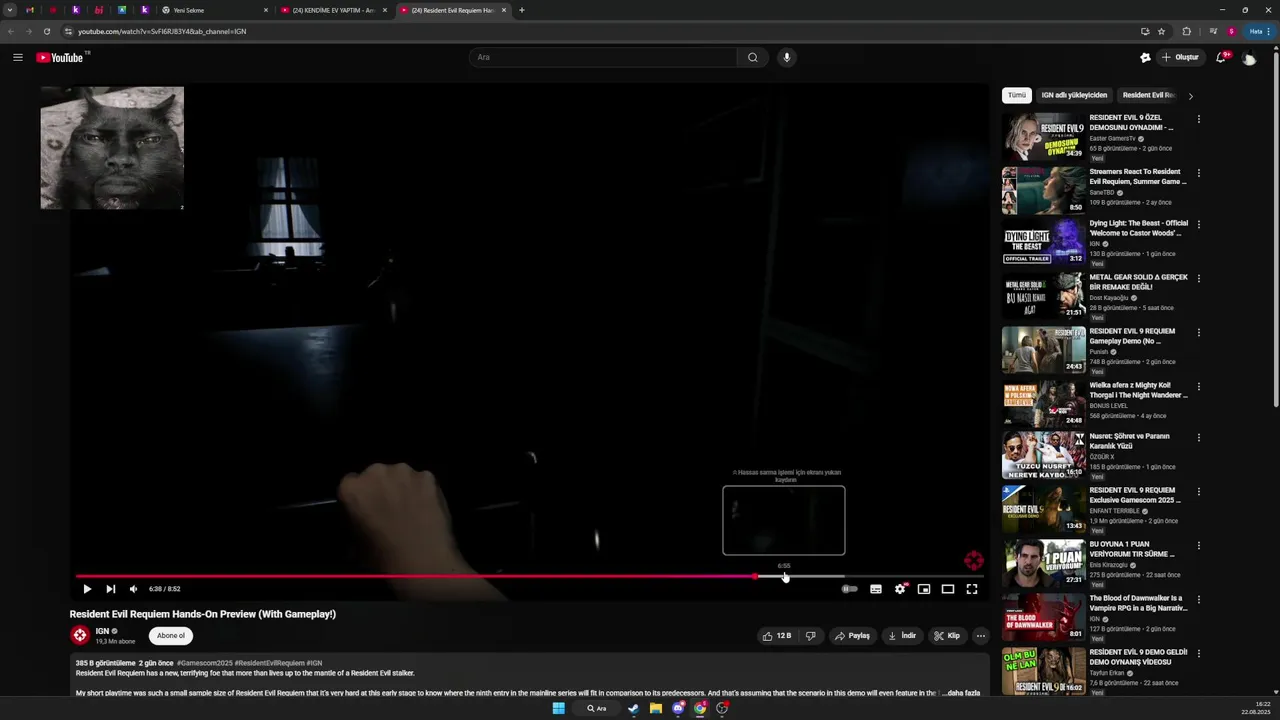Open options for Wielka afera z Mighty Koll video
This screenshot has width=1280, height=720.
click(x=1198, y=387)
